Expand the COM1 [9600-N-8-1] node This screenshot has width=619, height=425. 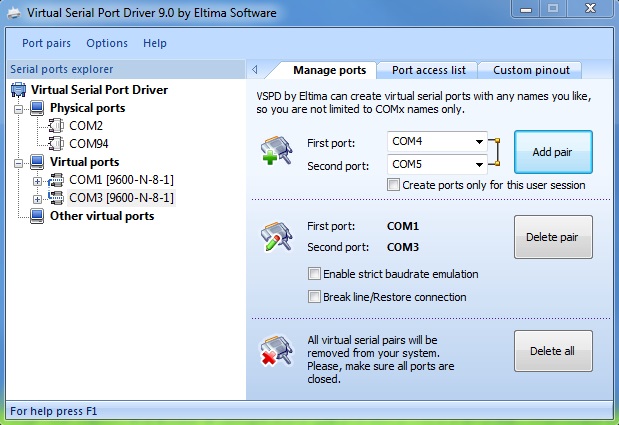[x=37, y=181]
